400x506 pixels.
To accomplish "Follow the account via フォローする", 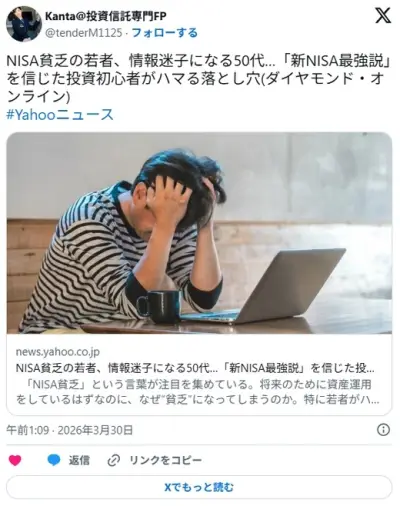I will [165, 33].
